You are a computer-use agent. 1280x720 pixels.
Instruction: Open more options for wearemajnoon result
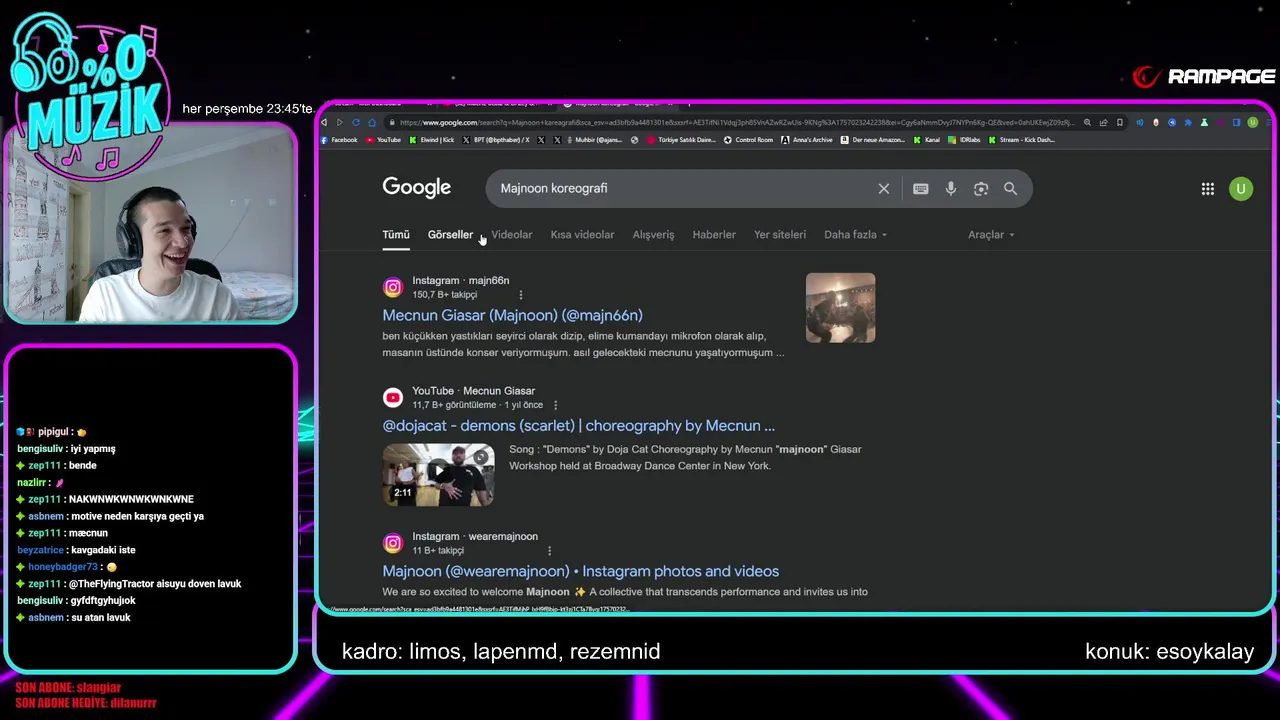[x=549, y=551]
